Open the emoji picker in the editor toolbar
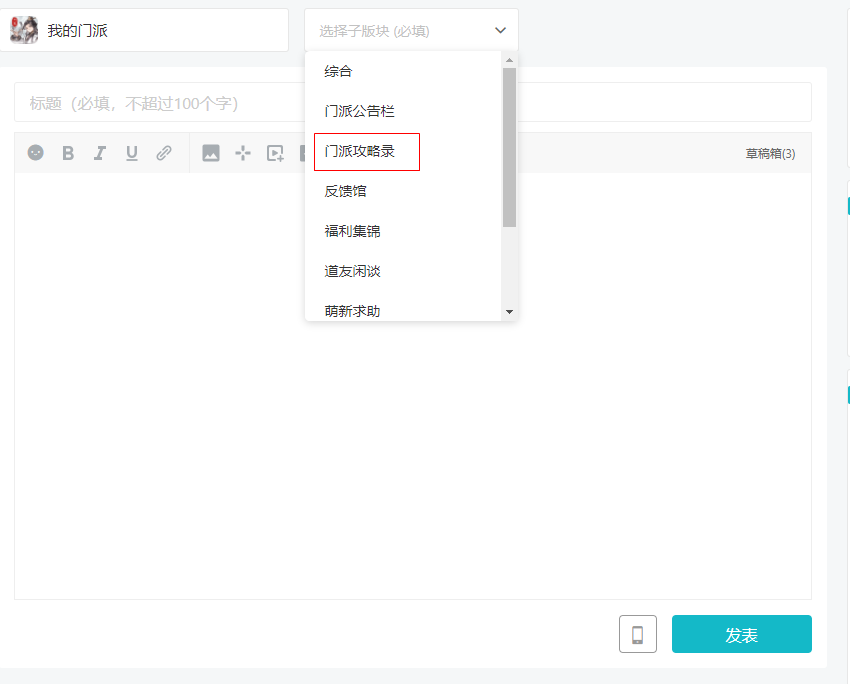This screenshot has height=684, width=850. [36, 153]
